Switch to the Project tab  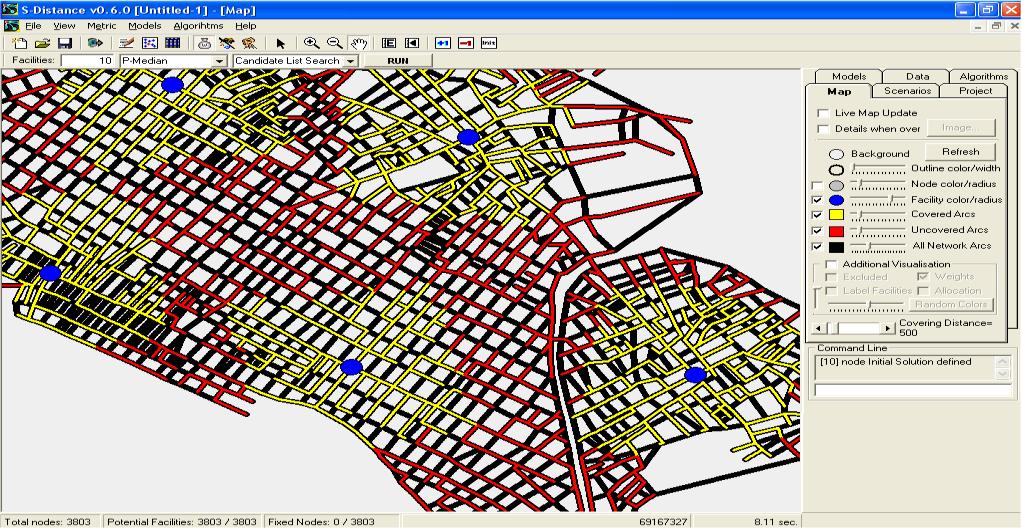(x=975, y=90)
